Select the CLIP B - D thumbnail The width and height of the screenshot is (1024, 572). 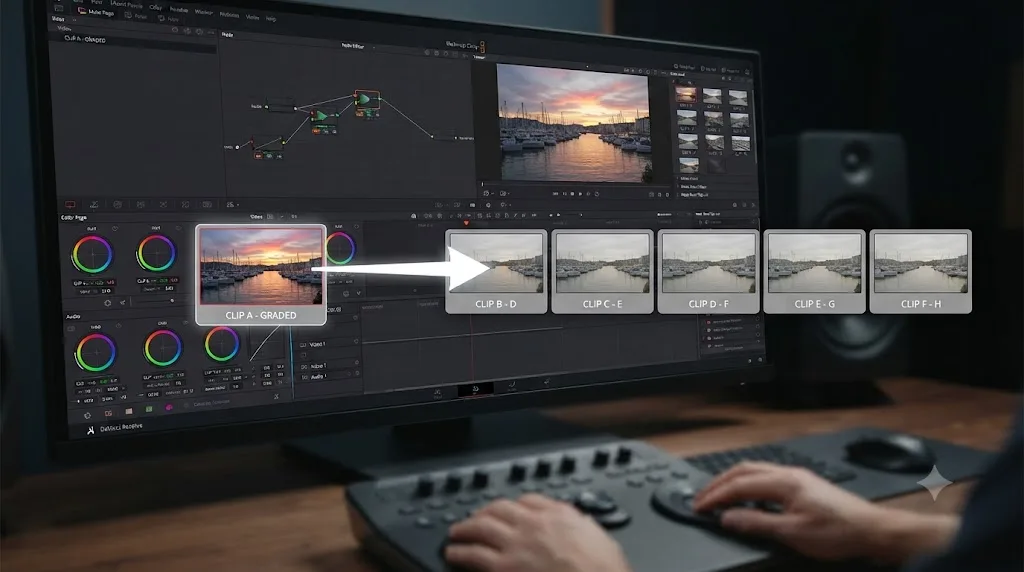[x=496, y=271]
